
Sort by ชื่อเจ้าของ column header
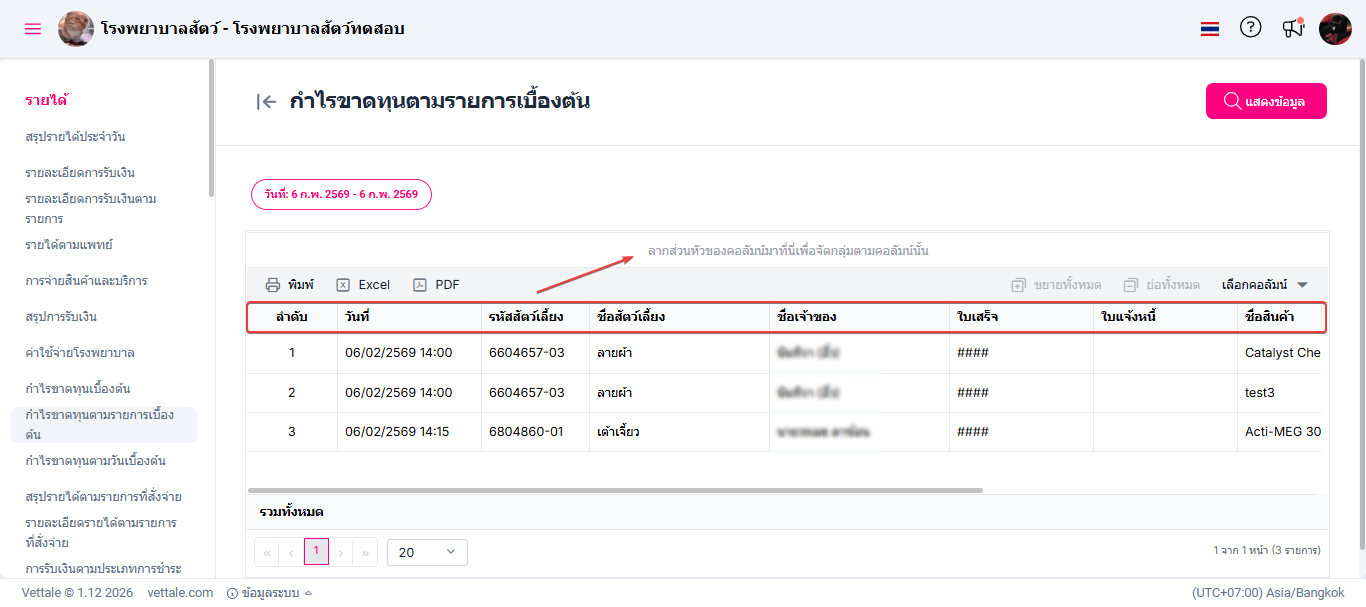[x=859, y=317]
